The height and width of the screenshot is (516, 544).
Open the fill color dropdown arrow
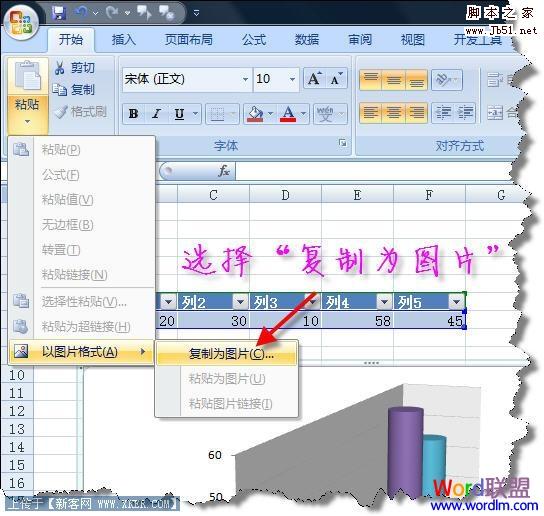(270, 113)
